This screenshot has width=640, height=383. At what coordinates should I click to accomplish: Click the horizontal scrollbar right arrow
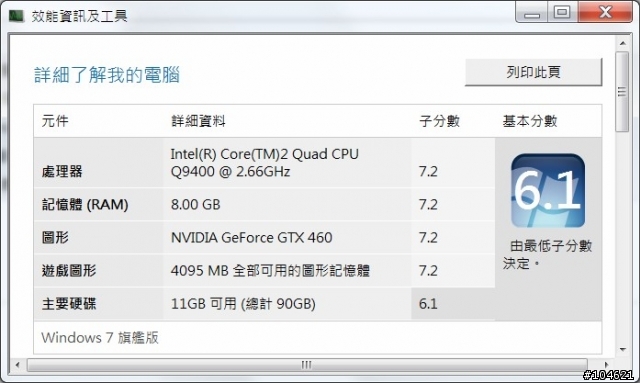coord(607,365)
